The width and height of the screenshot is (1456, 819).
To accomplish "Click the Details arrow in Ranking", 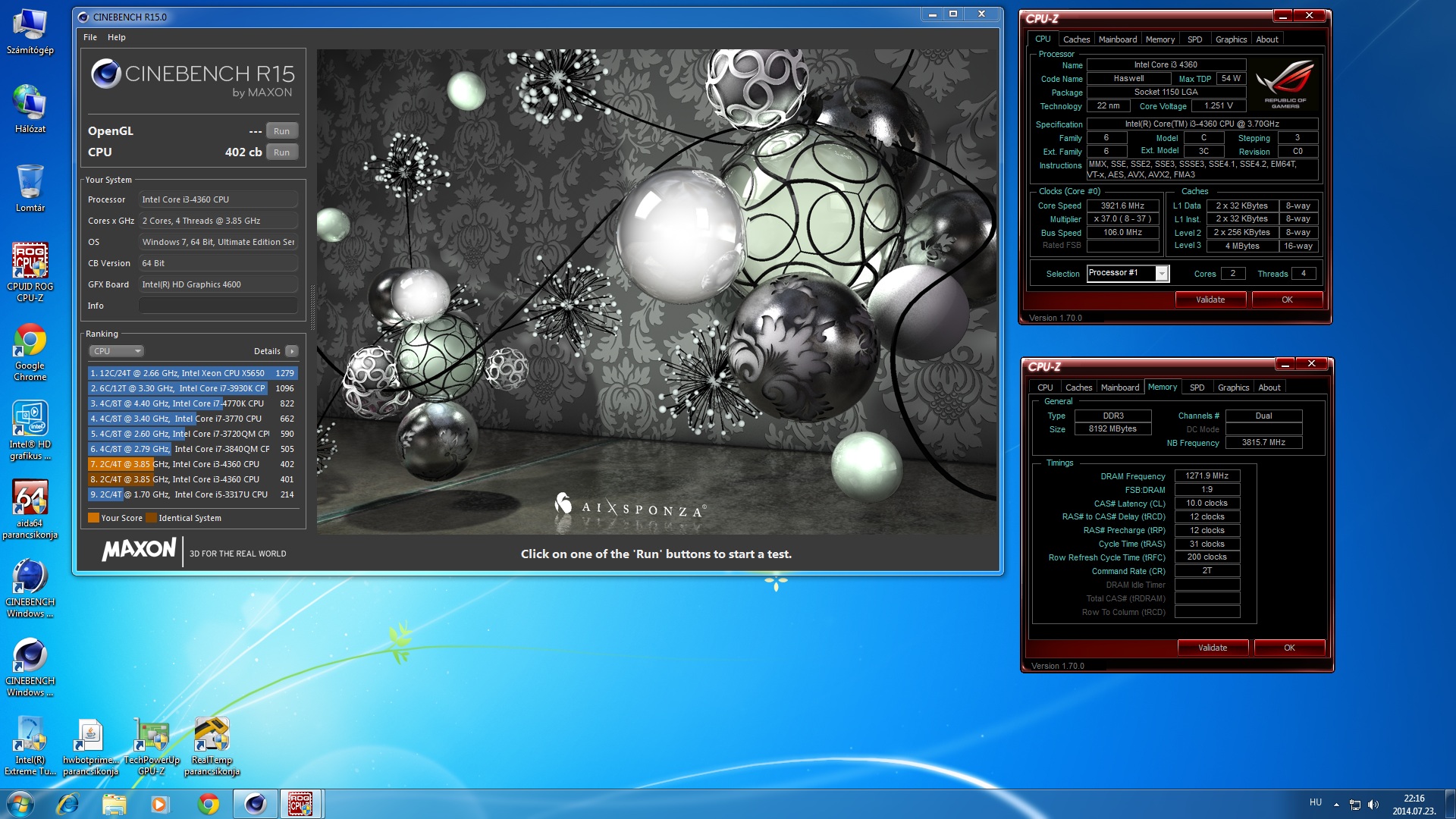I will pyautogui.click(x=292, y=351).
